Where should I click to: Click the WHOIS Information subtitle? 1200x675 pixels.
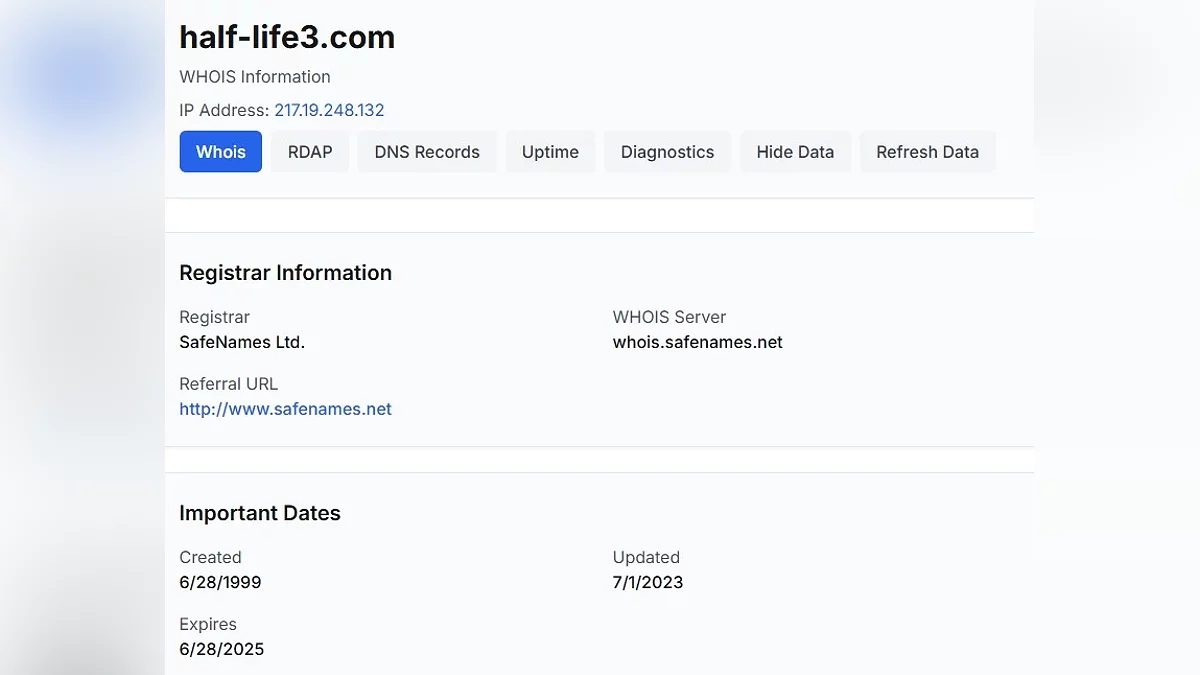tap(254, 77)
